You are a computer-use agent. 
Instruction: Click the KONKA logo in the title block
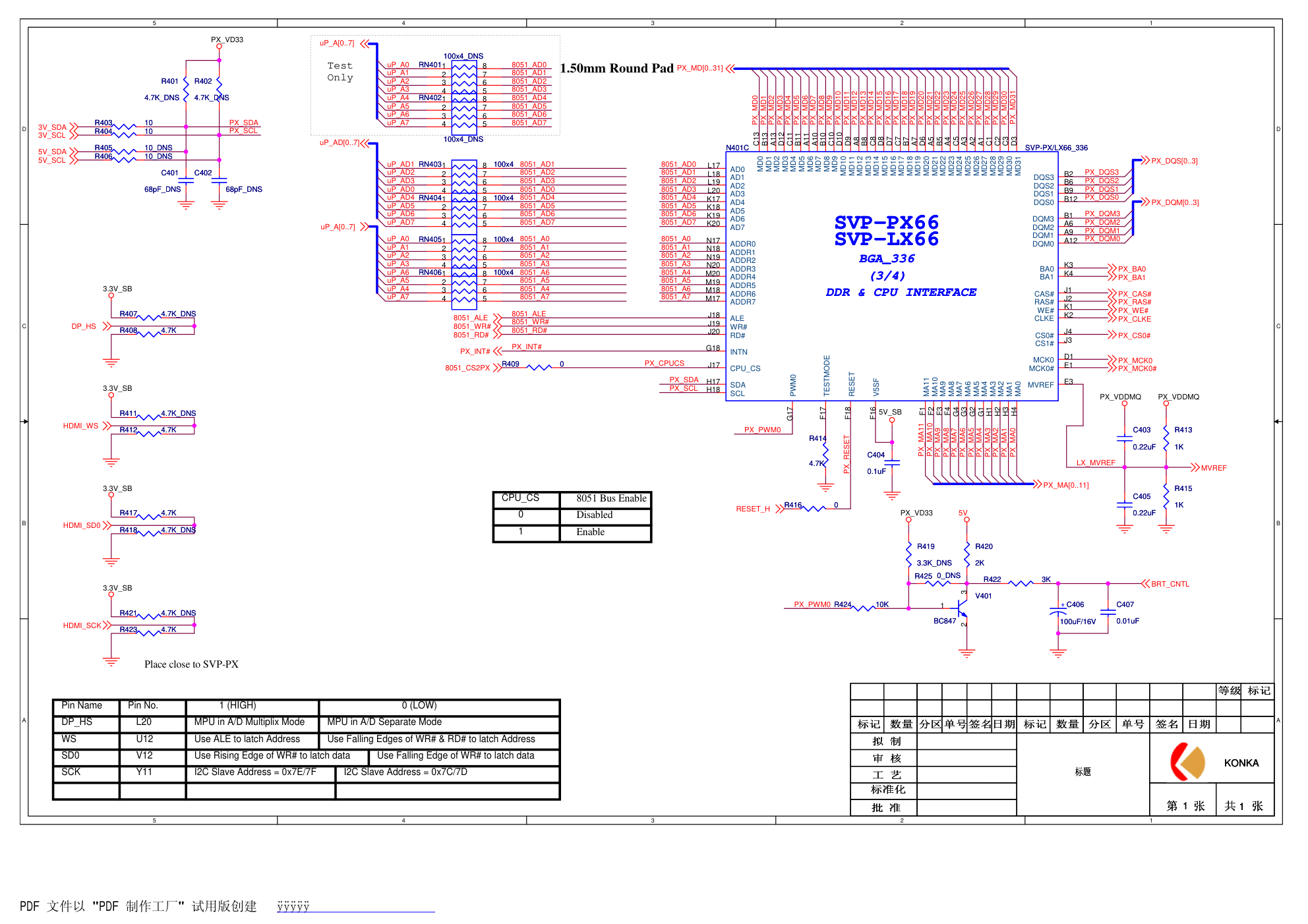coord(1188,763)
